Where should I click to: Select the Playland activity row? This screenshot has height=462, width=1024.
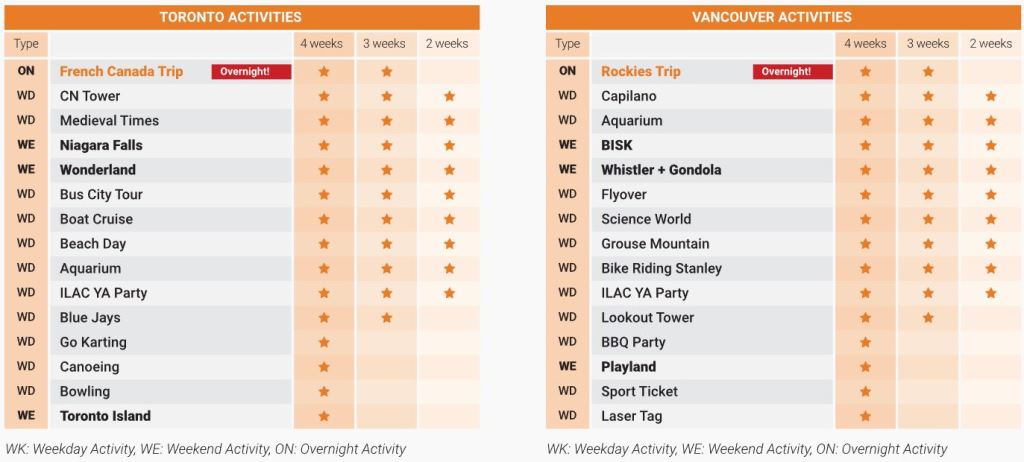(785, 367)
